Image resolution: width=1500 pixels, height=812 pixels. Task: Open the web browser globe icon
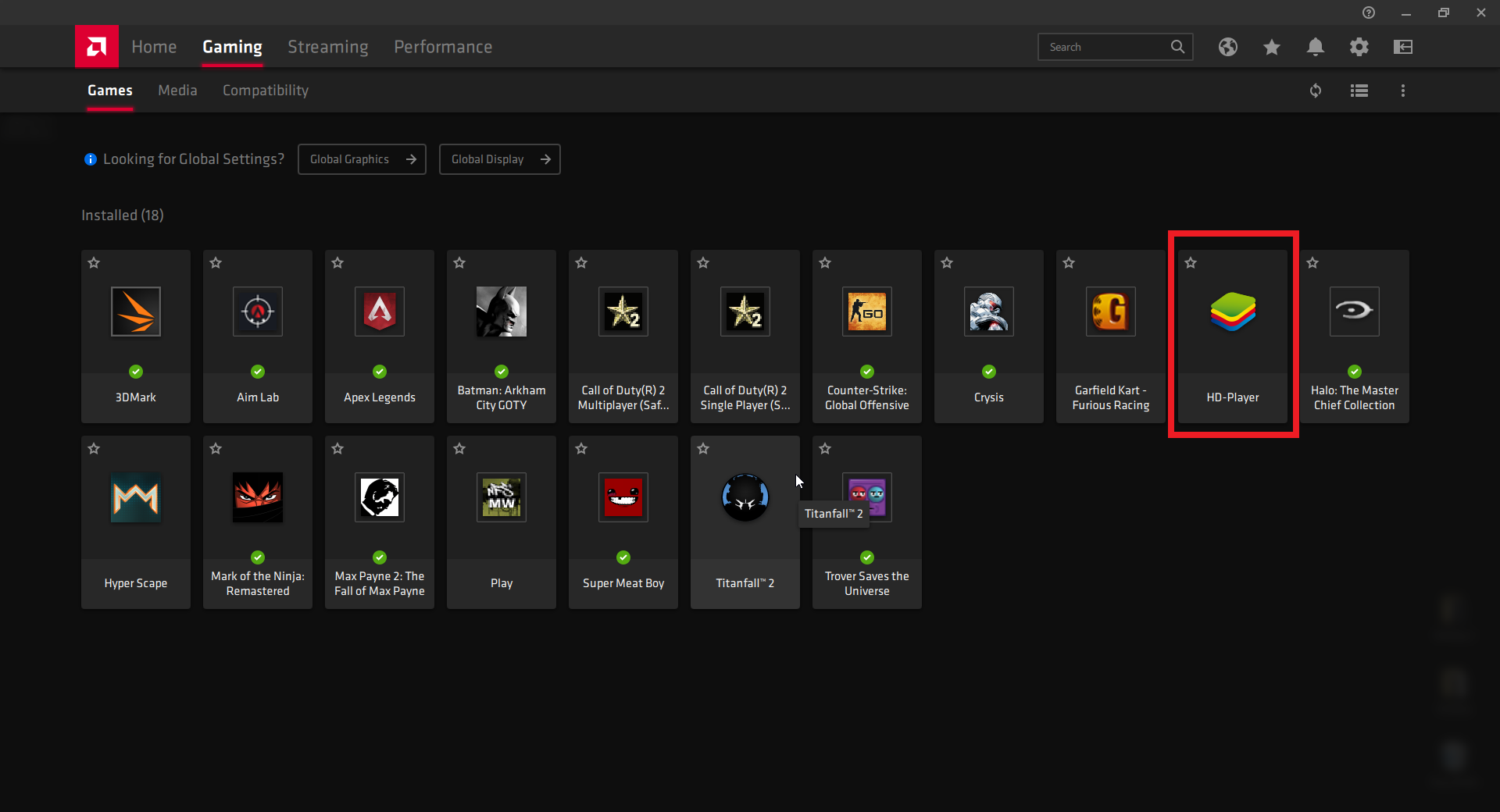coord(1228,47)
